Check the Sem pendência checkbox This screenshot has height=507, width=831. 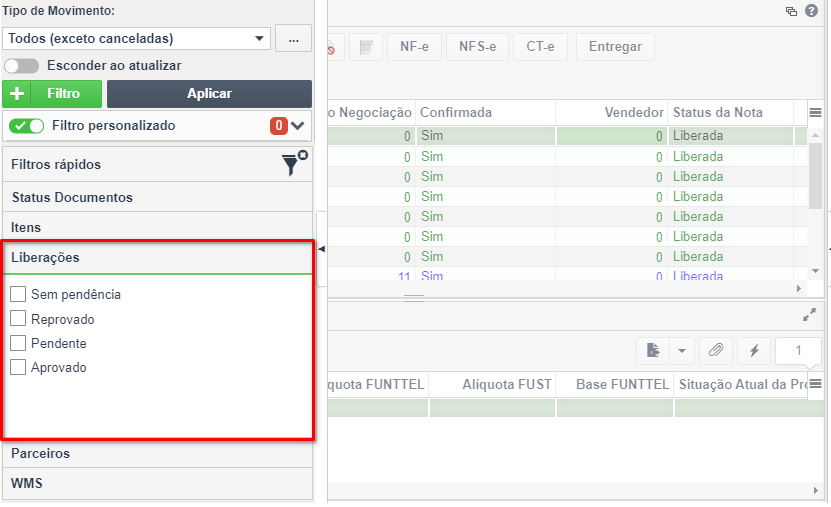tap(18, 294)
